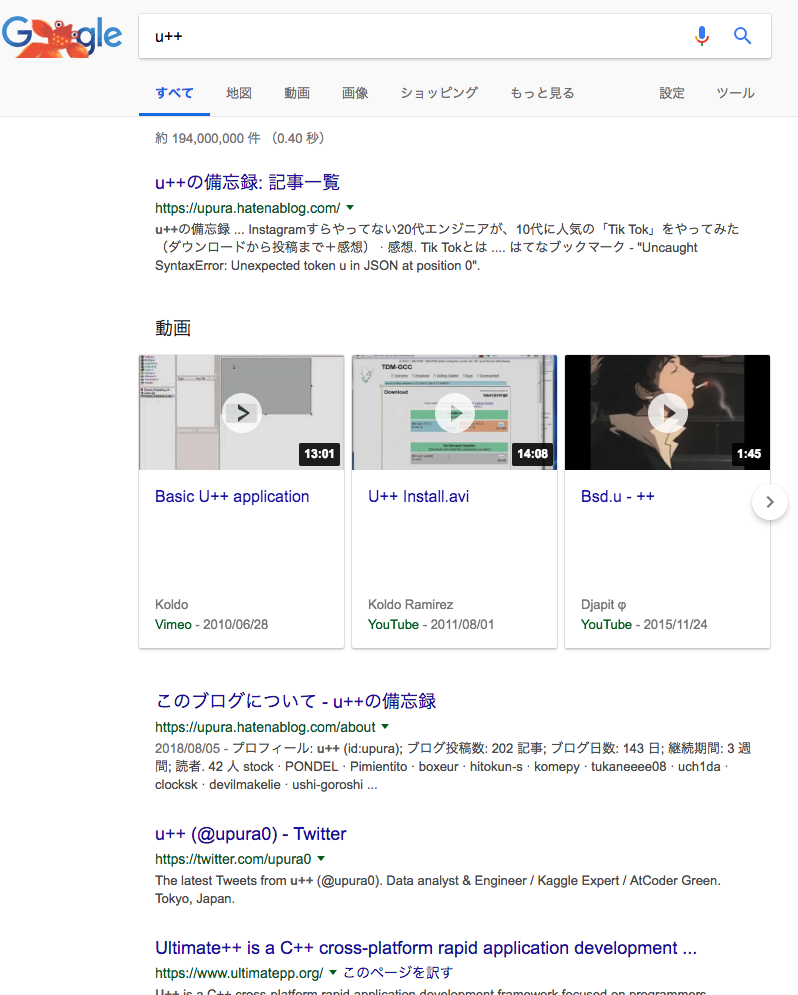
Task: Click Djapit φ uploader name
Action: 603,605
